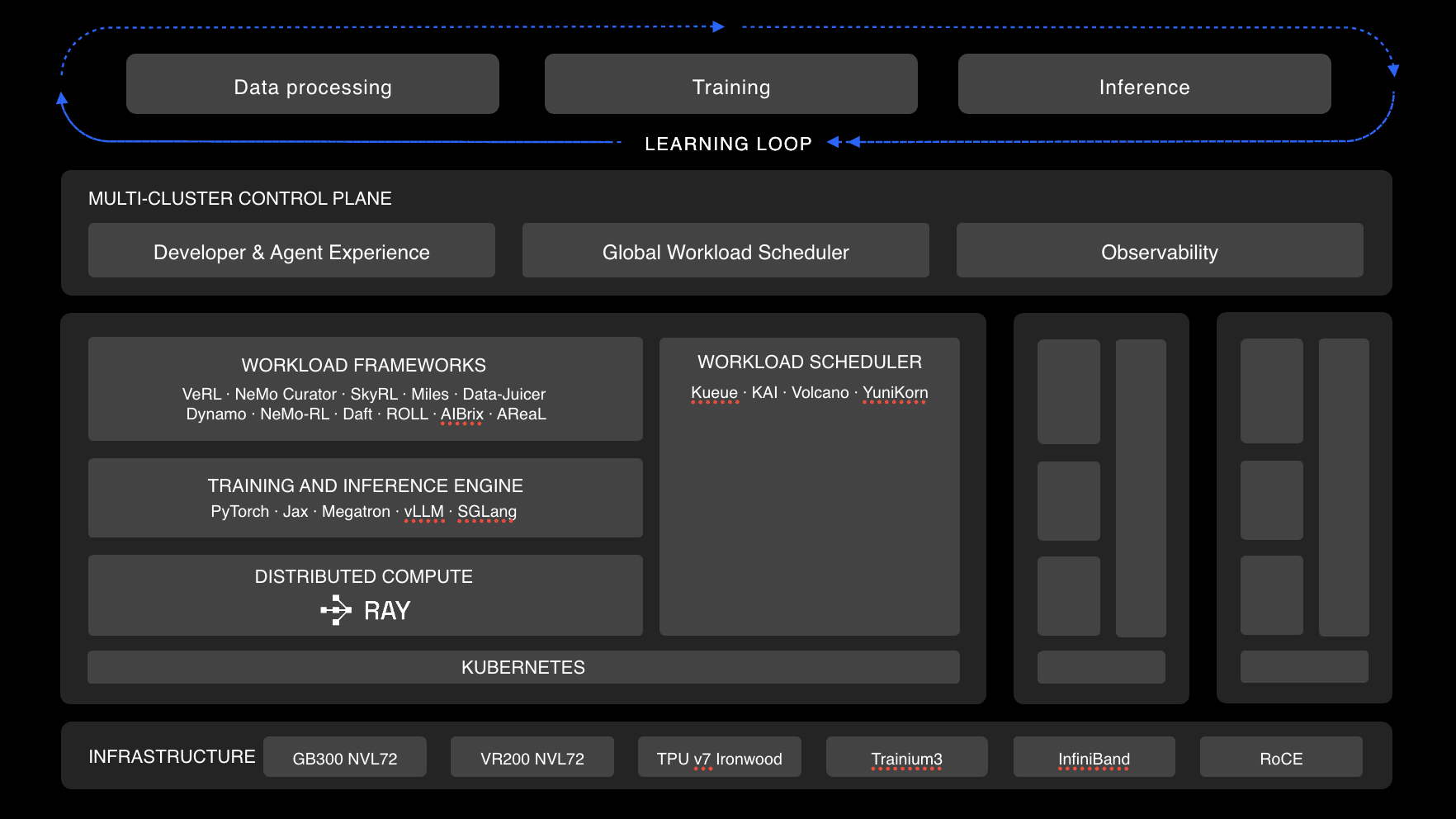Click ROLL in frameworks list
Image resolution: width=1456 pixels, height=819 pixels.
(x=407, y=414)
